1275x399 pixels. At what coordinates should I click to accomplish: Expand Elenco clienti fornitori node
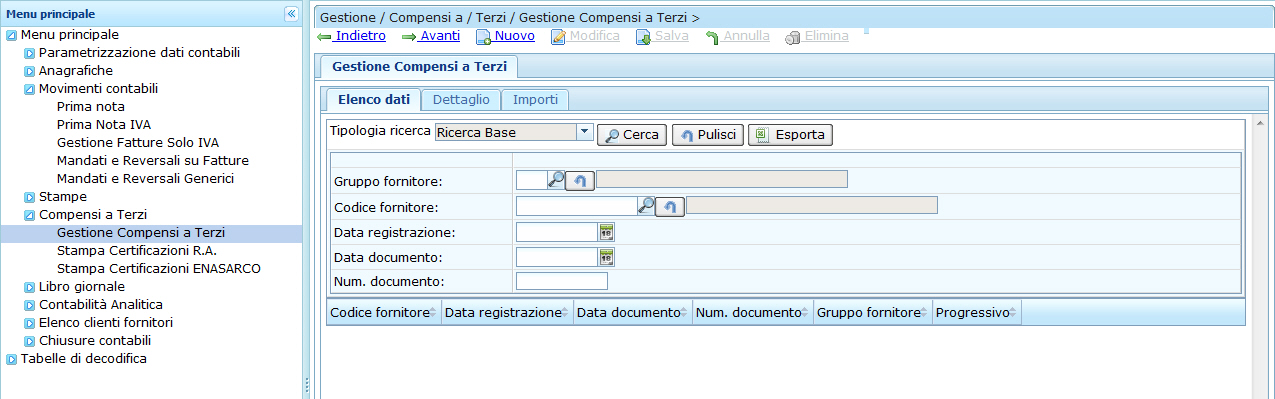(x=30, y=323)
